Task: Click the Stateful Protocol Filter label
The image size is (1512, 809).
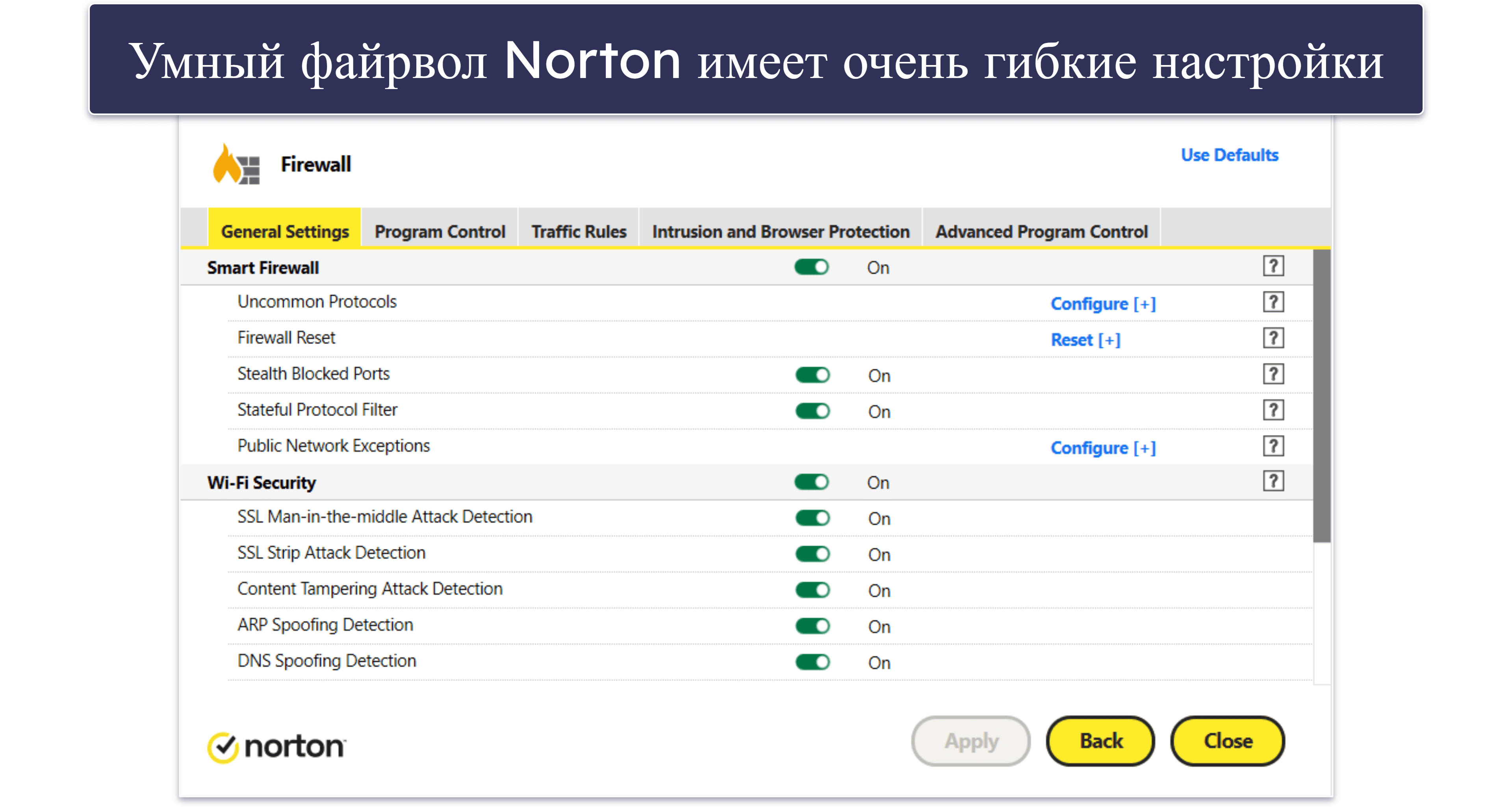Action: pos(317,409)
